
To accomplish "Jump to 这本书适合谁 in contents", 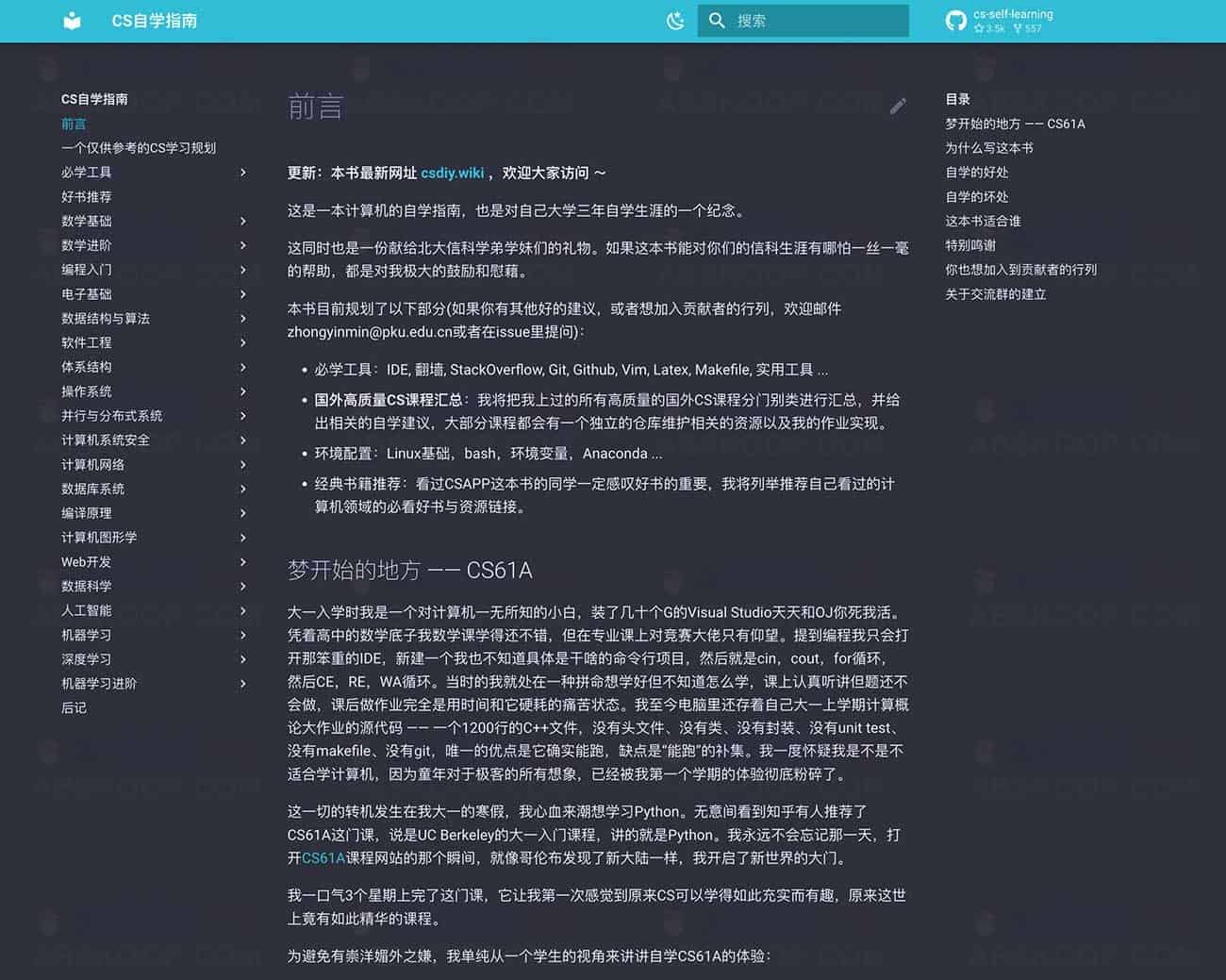I will pos(983,221).
